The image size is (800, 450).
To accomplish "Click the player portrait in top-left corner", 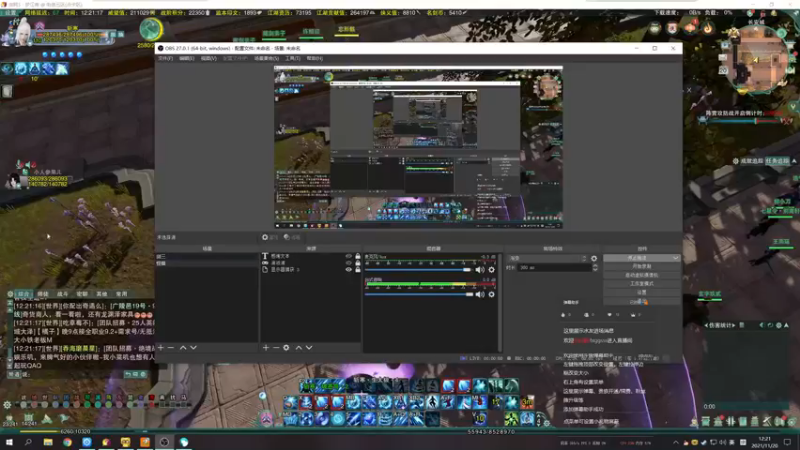I will click(x=21, y=32).
